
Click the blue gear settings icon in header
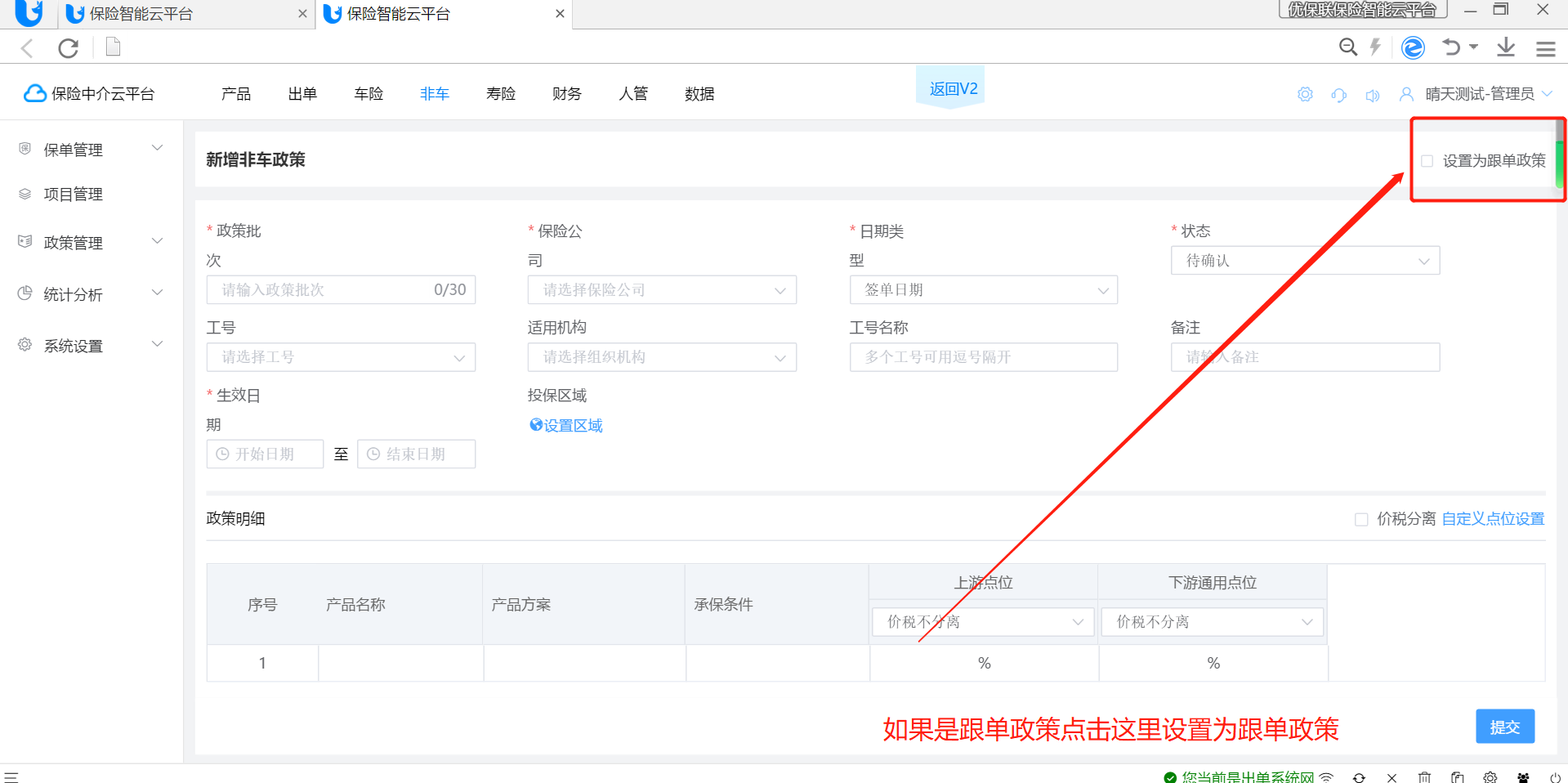click(1305, 94)
